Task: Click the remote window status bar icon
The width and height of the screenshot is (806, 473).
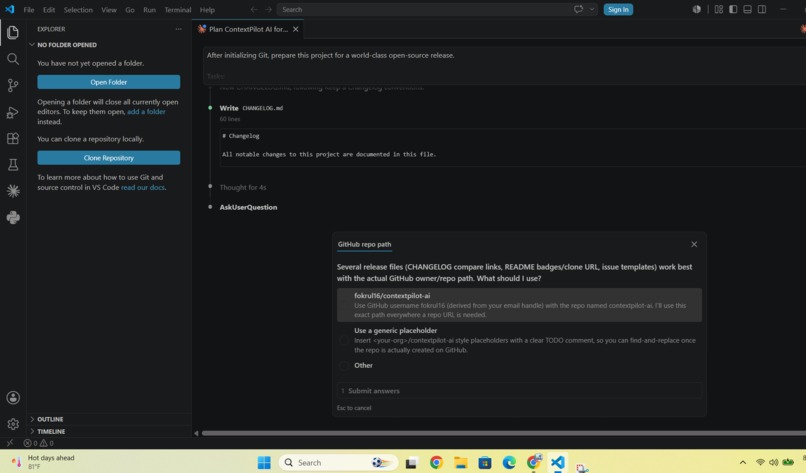Action: point(10,443)
